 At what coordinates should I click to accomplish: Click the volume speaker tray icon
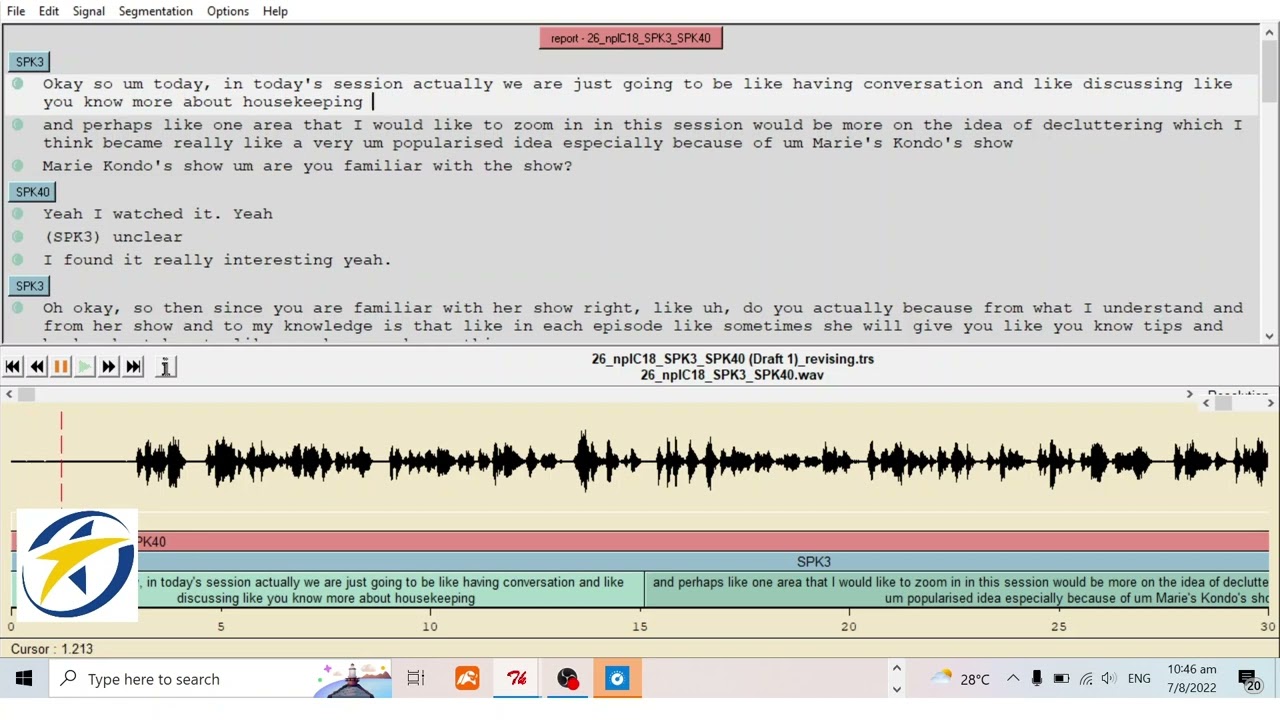tap(1108, 679)
